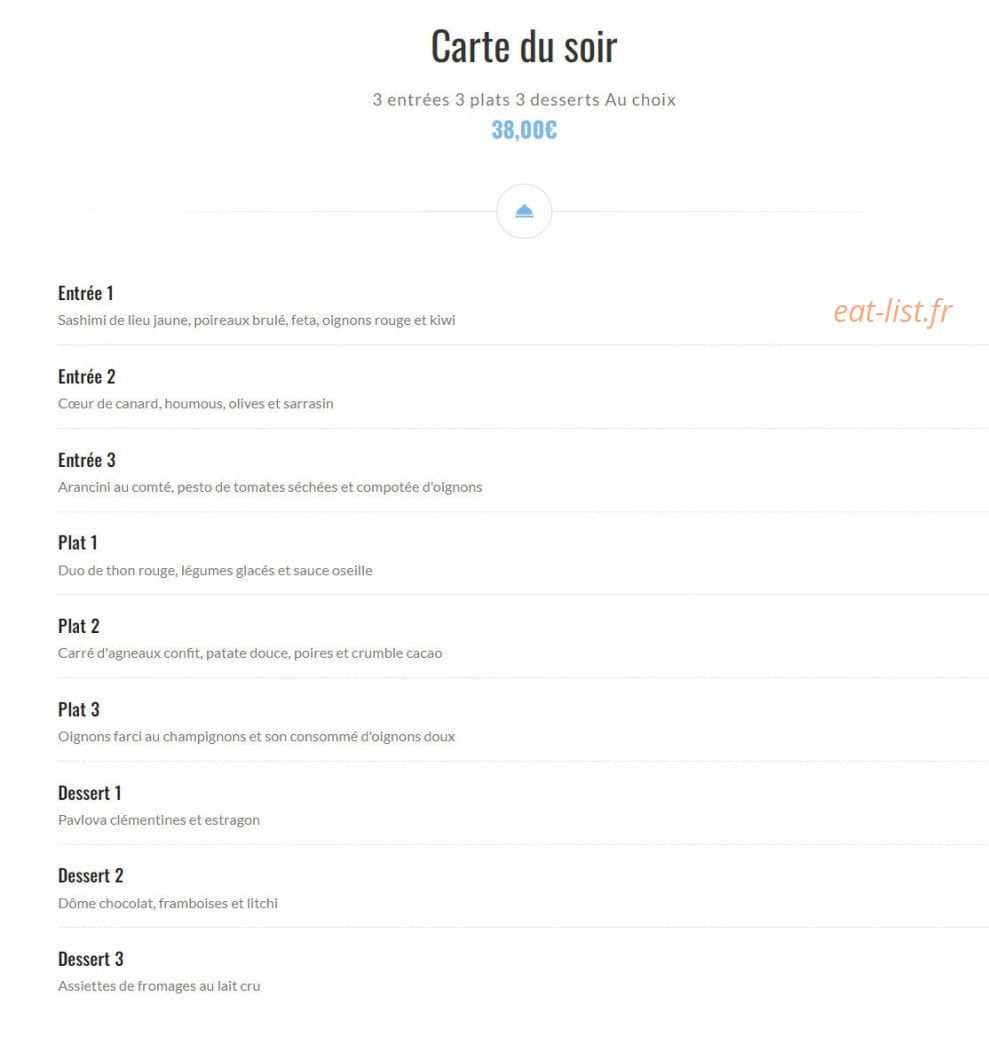
Task: Select the Entrée 3 heading
Action: point(87,460)
